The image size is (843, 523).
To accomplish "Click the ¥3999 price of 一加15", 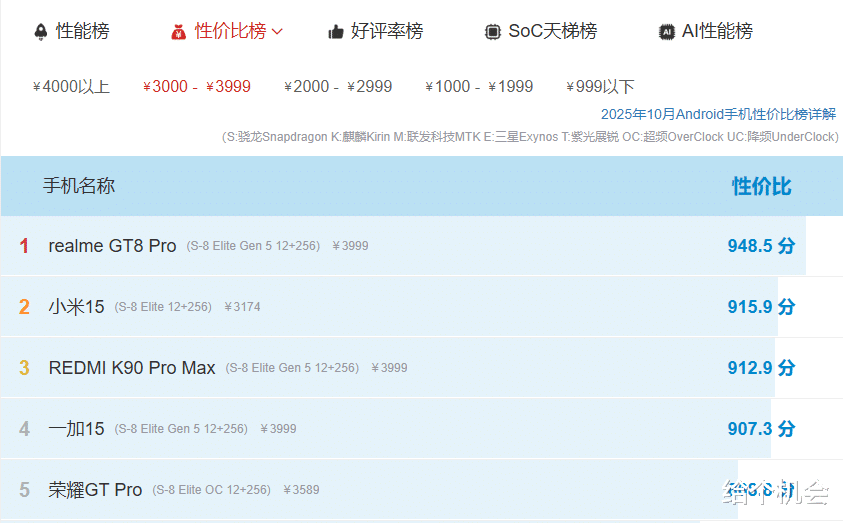I will 278,429.
